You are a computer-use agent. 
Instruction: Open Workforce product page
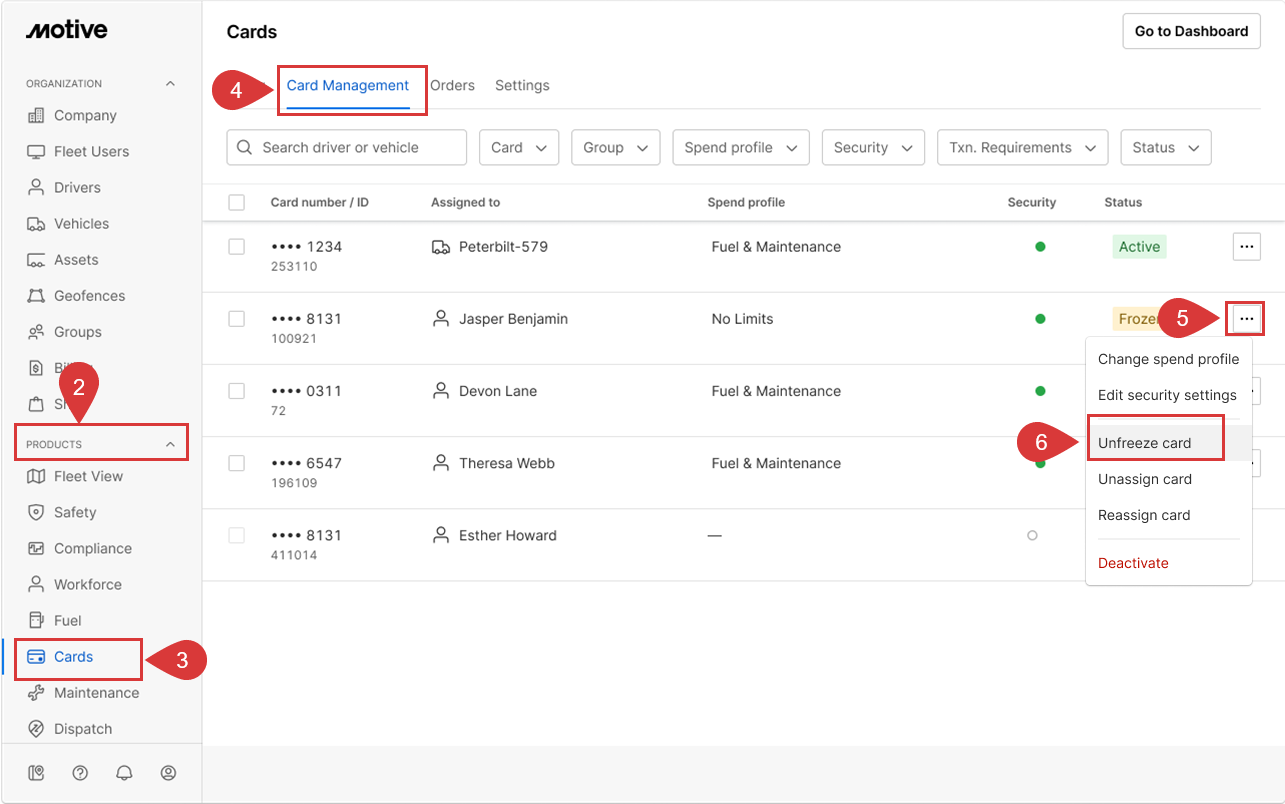click(x=87, y=584)
